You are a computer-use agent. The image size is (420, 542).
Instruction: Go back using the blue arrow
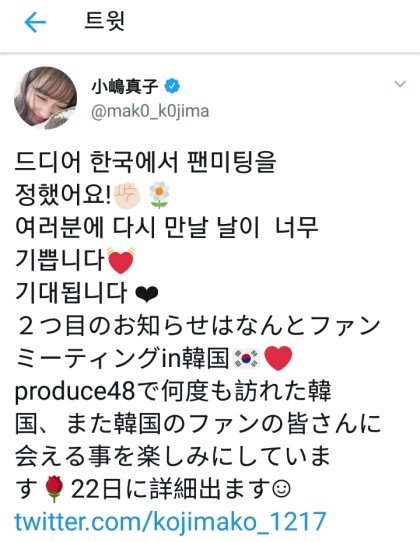[x=35, y=22]
